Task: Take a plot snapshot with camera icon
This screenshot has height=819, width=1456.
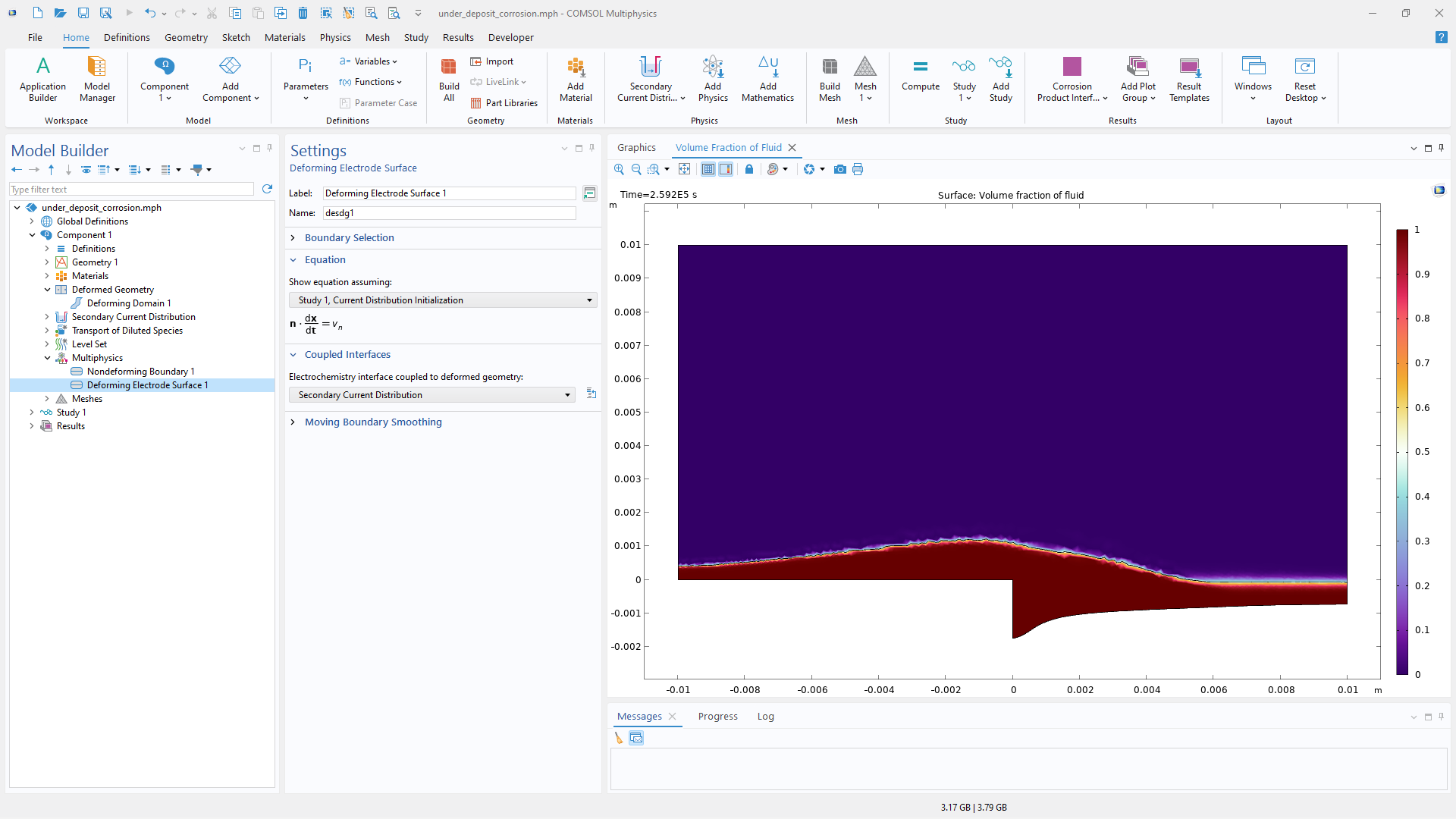Action: [839, 169]
